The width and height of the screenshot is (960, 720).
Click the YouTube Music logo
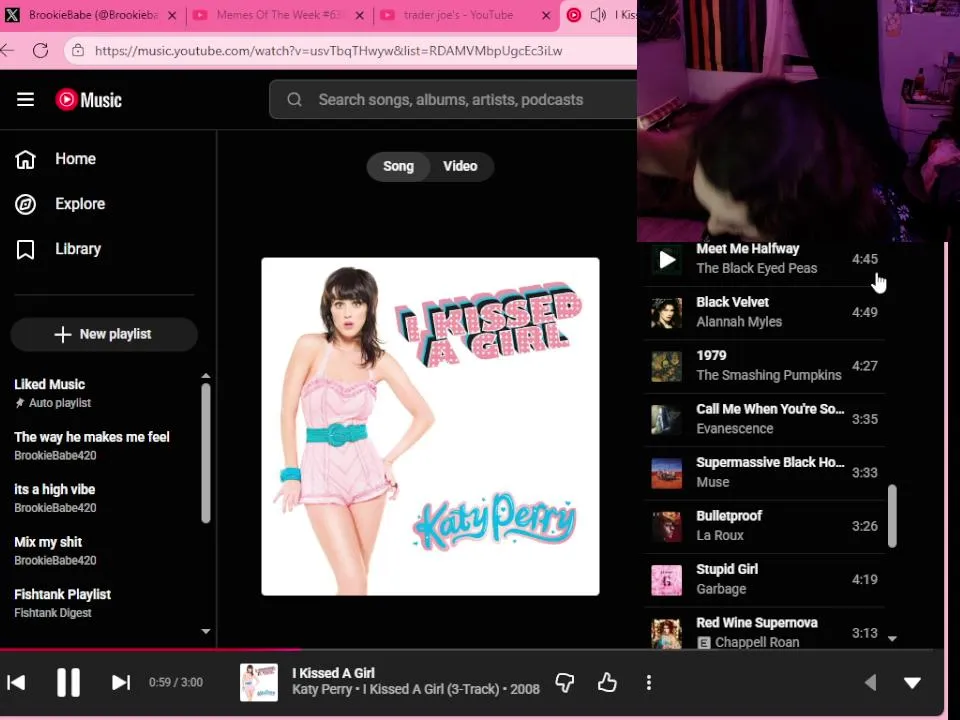click(x=89, y=99)
